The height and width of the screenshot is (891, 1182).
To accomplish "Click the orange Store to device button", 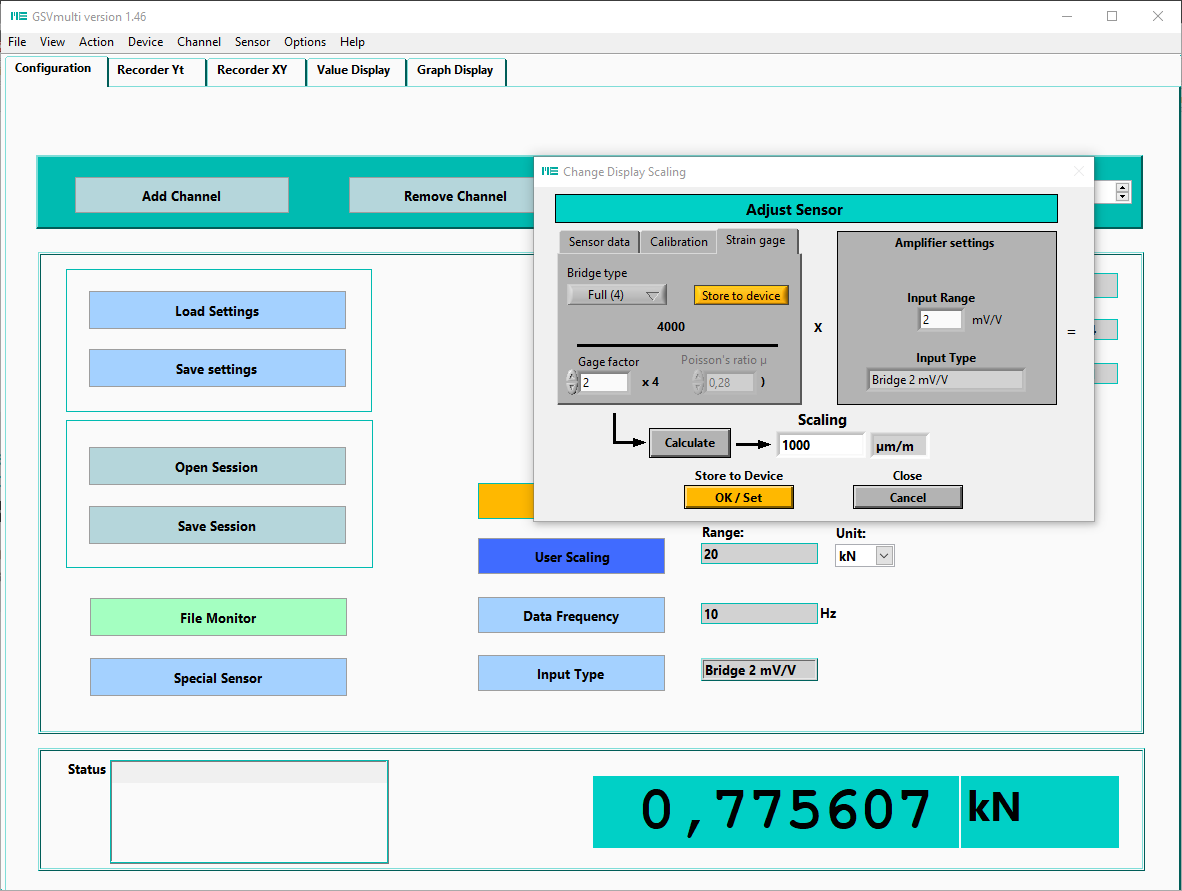I will coord(741,295).
